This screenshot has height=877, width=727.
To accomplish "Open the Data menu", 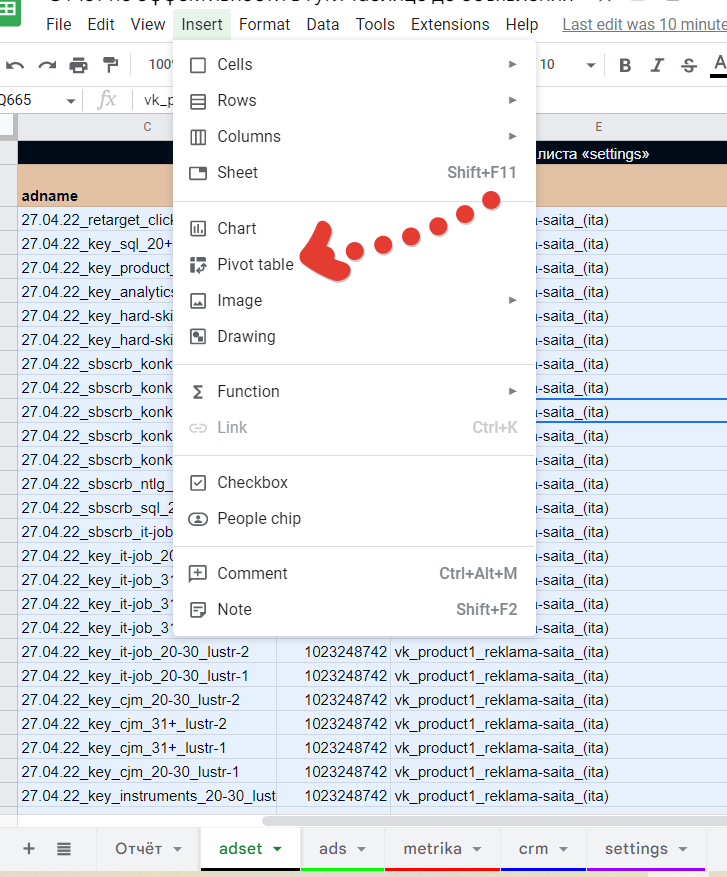I will coord(323,25).
